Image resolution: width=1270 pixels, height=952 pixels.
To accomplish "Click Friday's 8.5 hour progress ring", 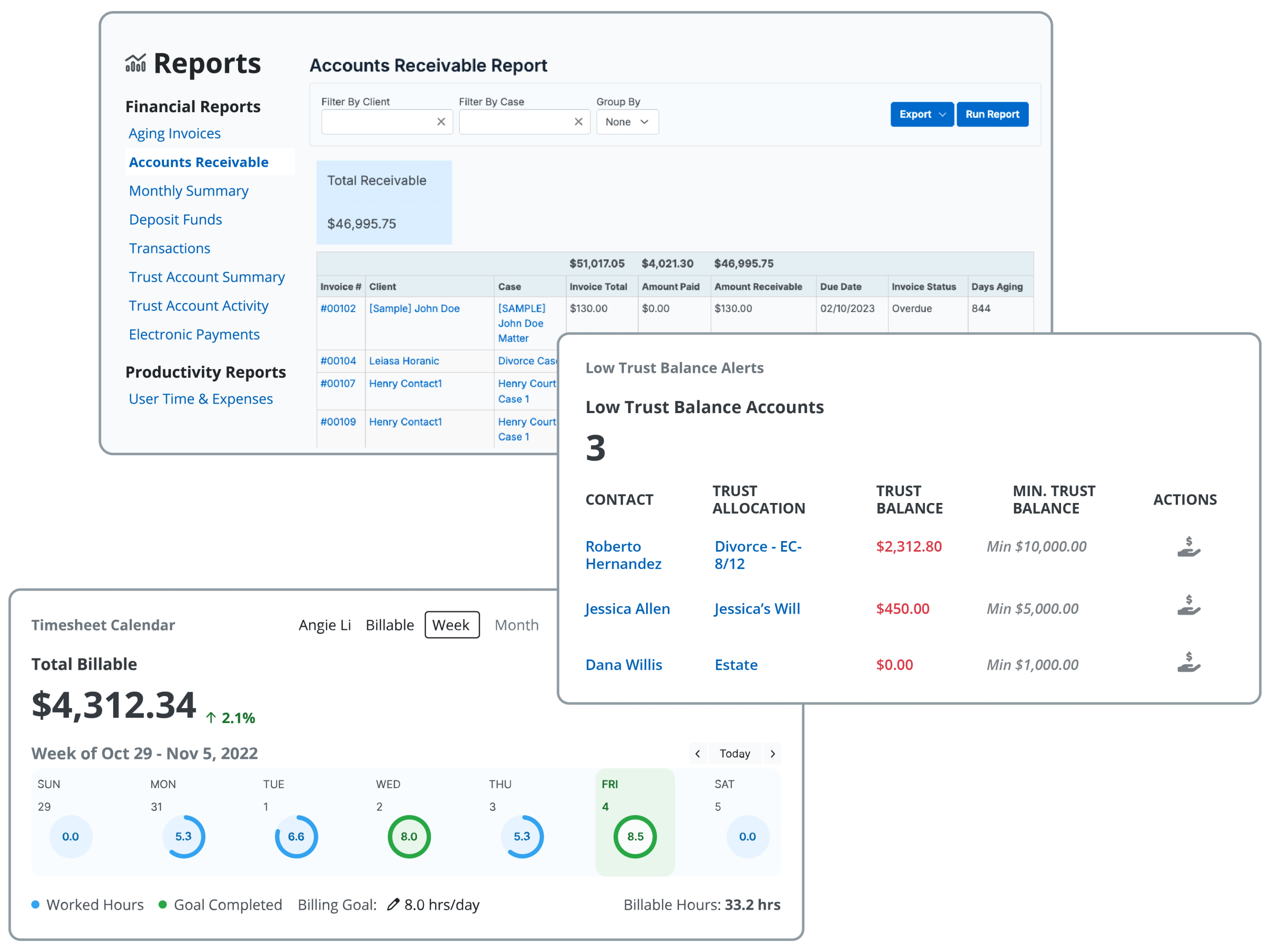I will tap(634, 837).
